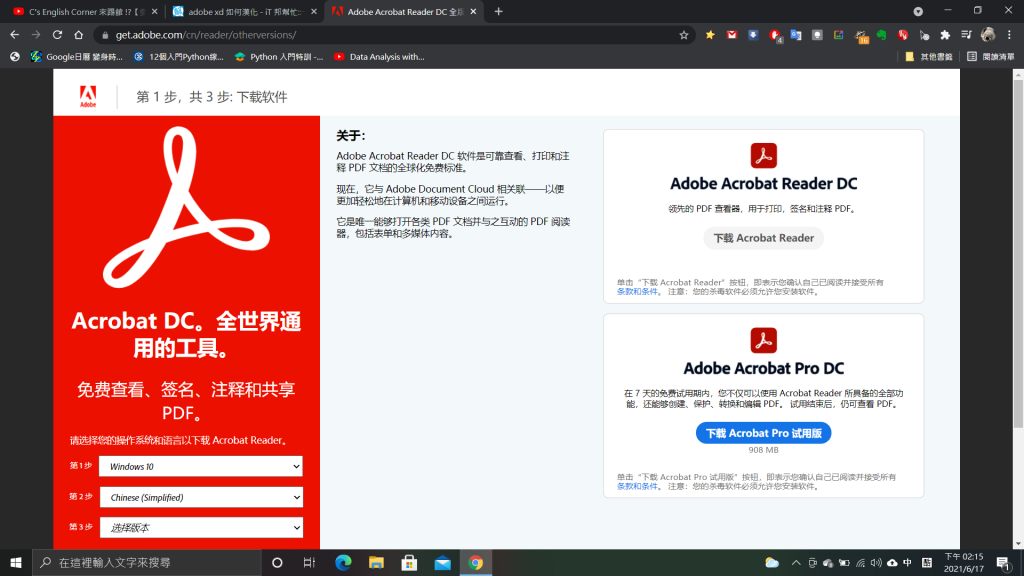The width and height of the screenshot is (1024, 576).
Task: Click the taskbar clock and date
Action: tap(964, 562)
